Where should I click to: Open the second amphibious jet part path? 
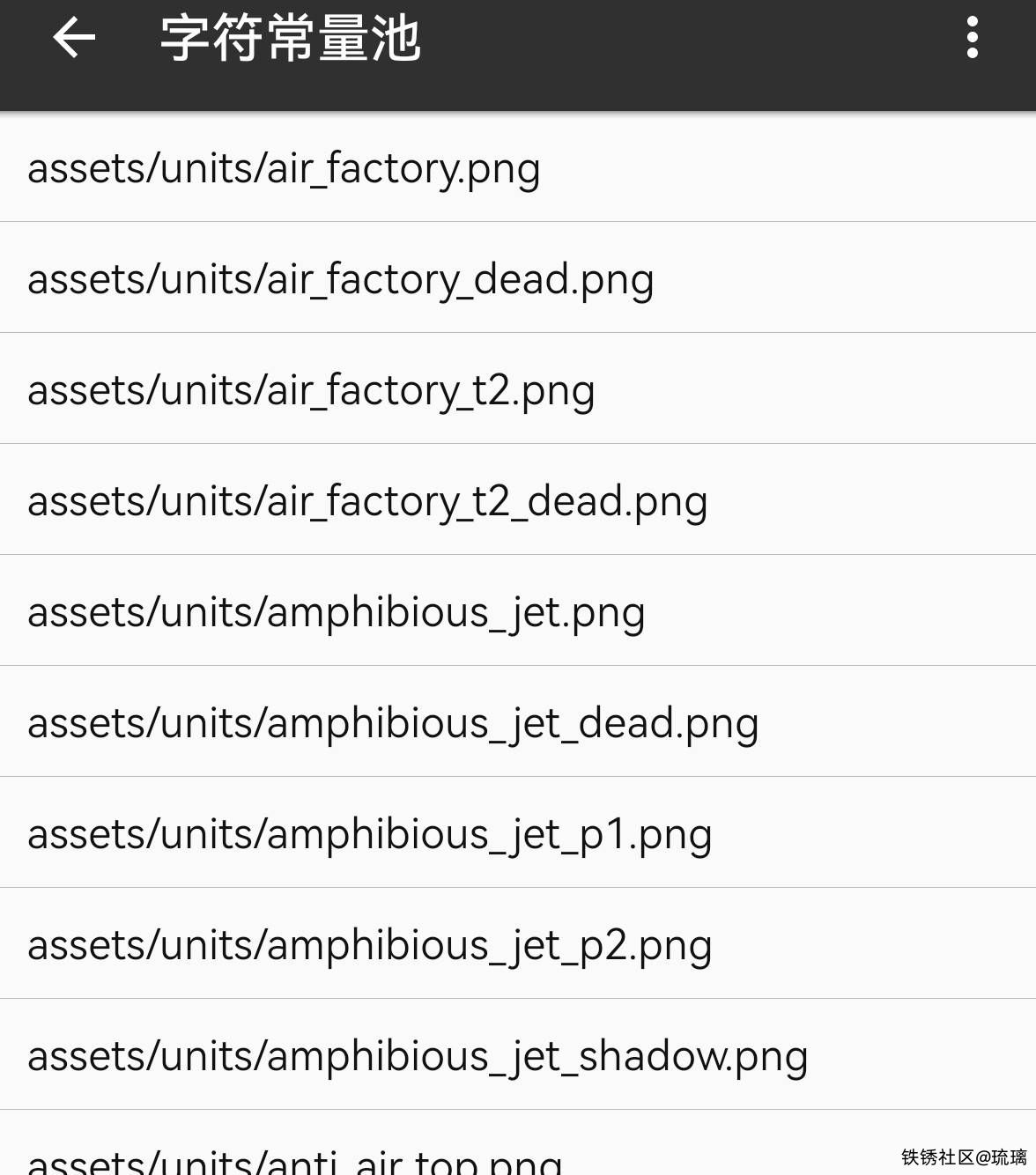pyautogui.click(x=369, y=944)
